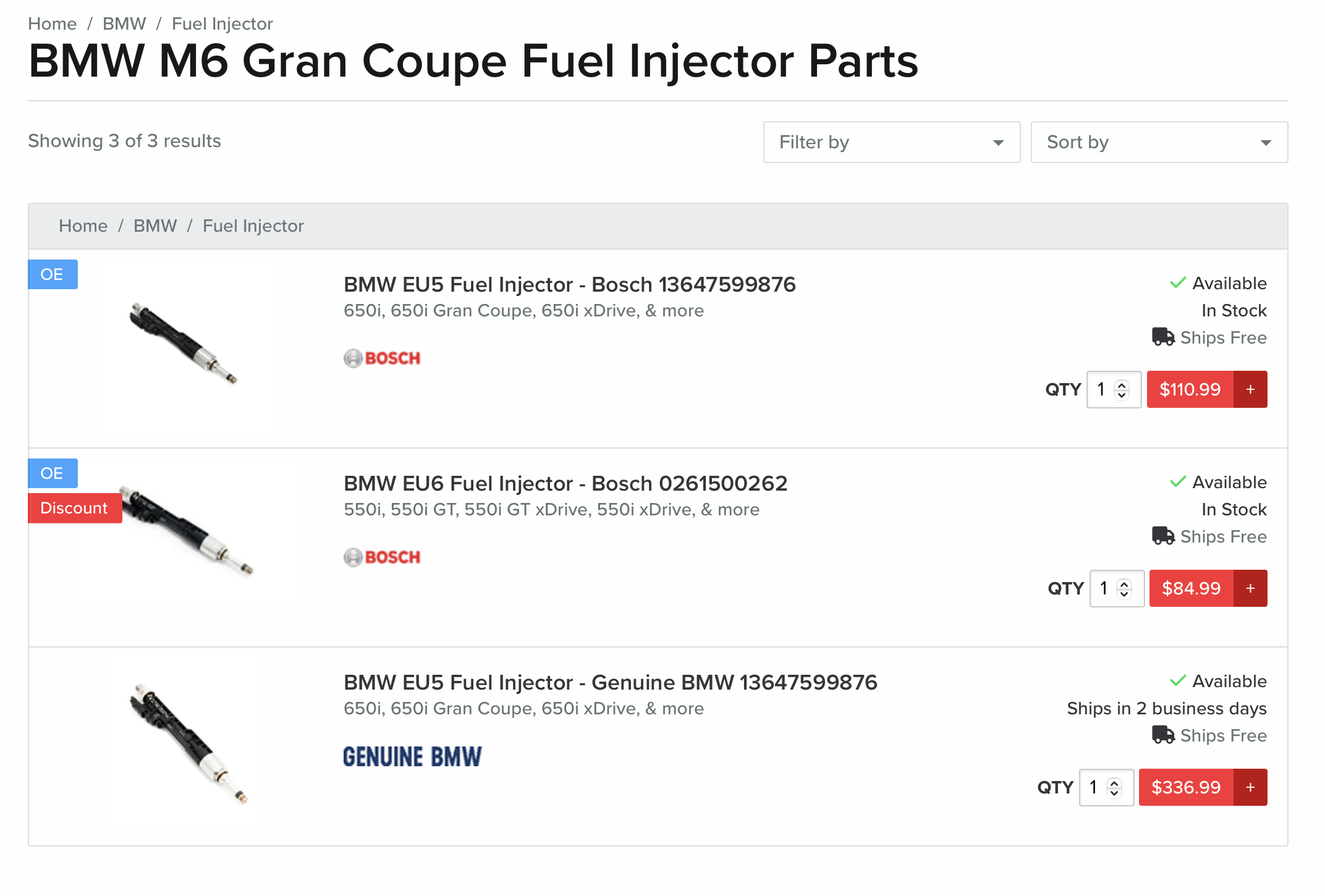Click the Bosch logo on EU5 injector

coord(382,358)
